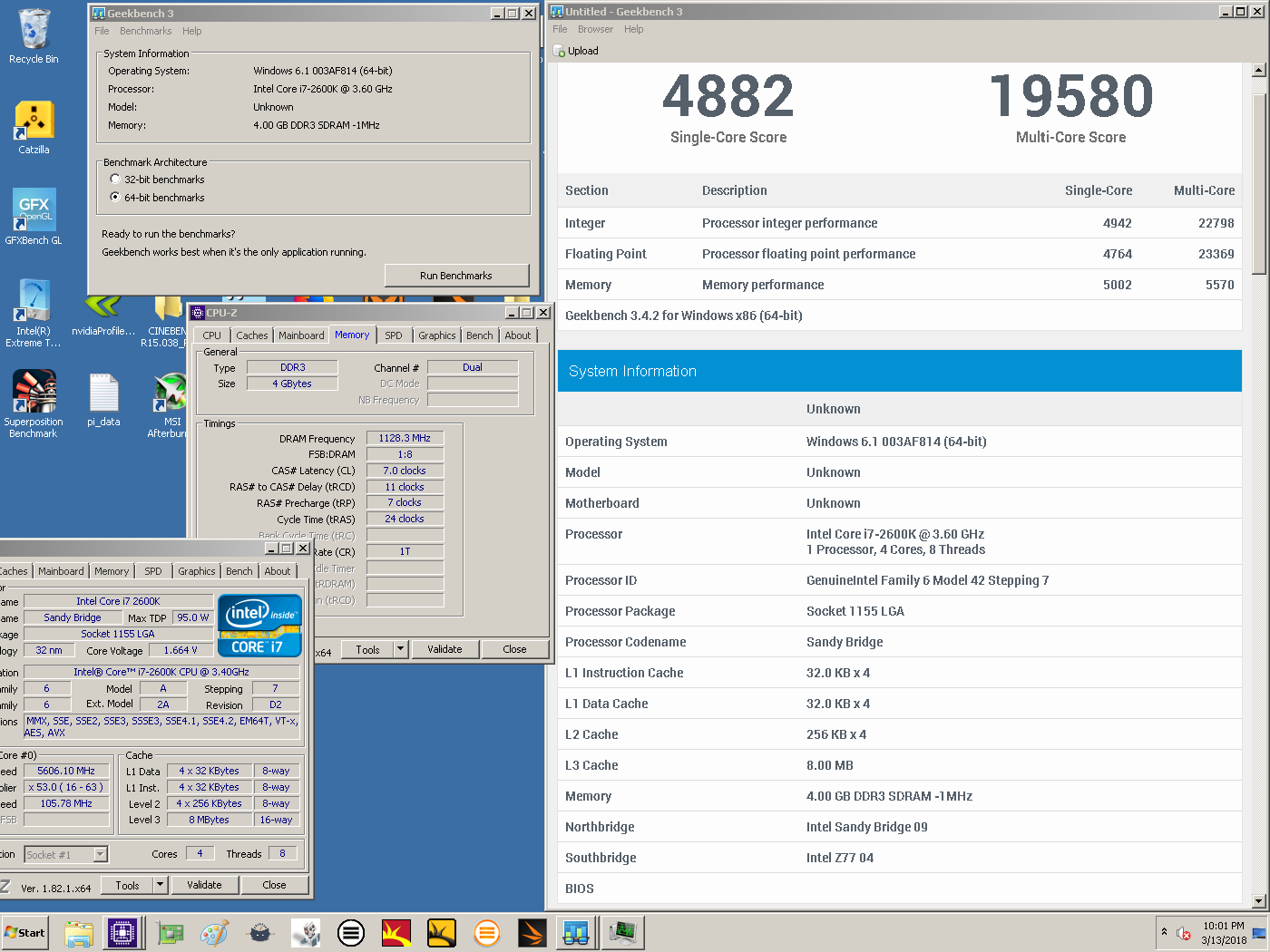Click the 19580 Multi-Core Score
The height and width of the screenshot is (952, 1270).
(x=1070, y=96)
